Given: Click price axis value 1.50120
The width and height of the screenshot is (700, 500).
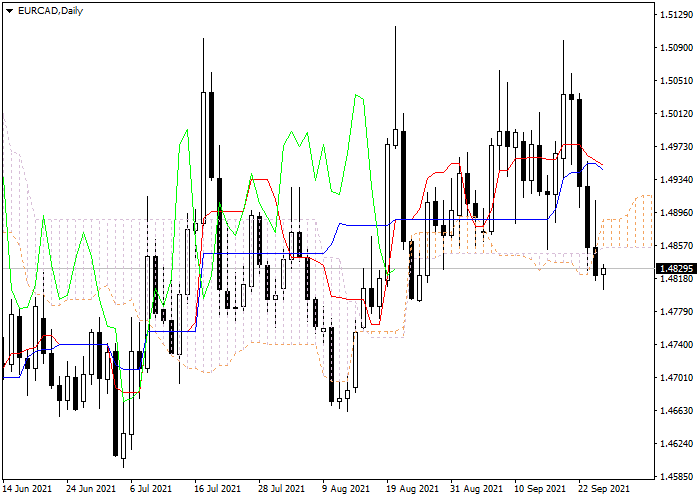Looking at the screenshot, I should (676, 114).
